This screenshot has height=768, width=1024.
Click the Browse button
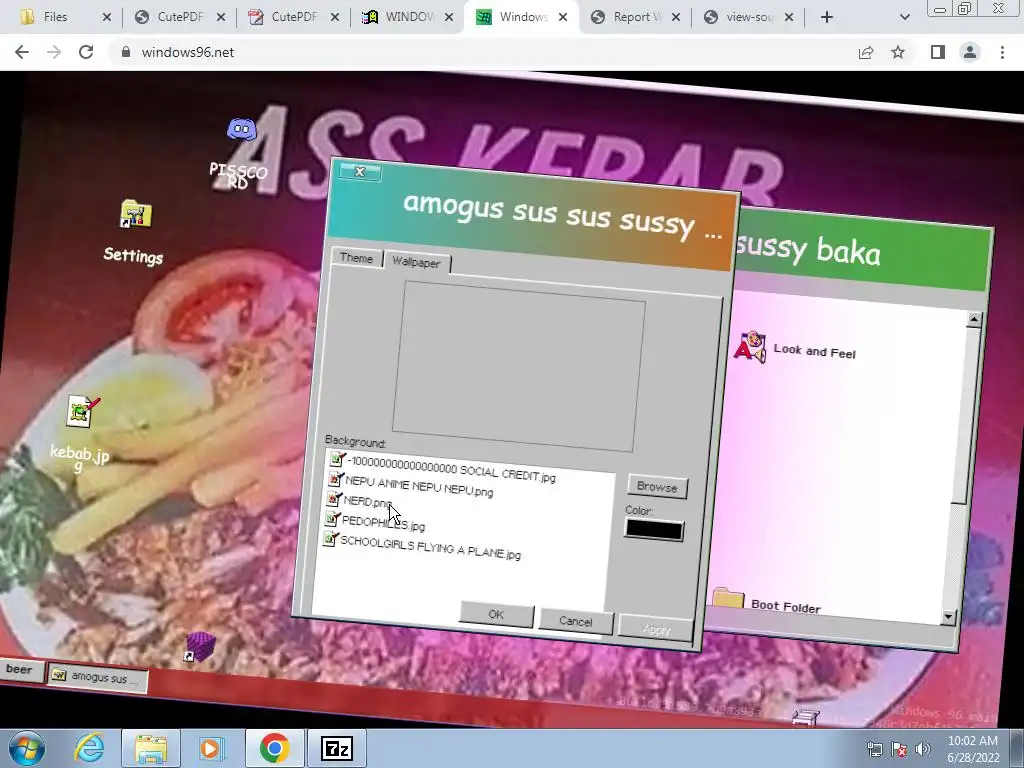pos(657,487)
